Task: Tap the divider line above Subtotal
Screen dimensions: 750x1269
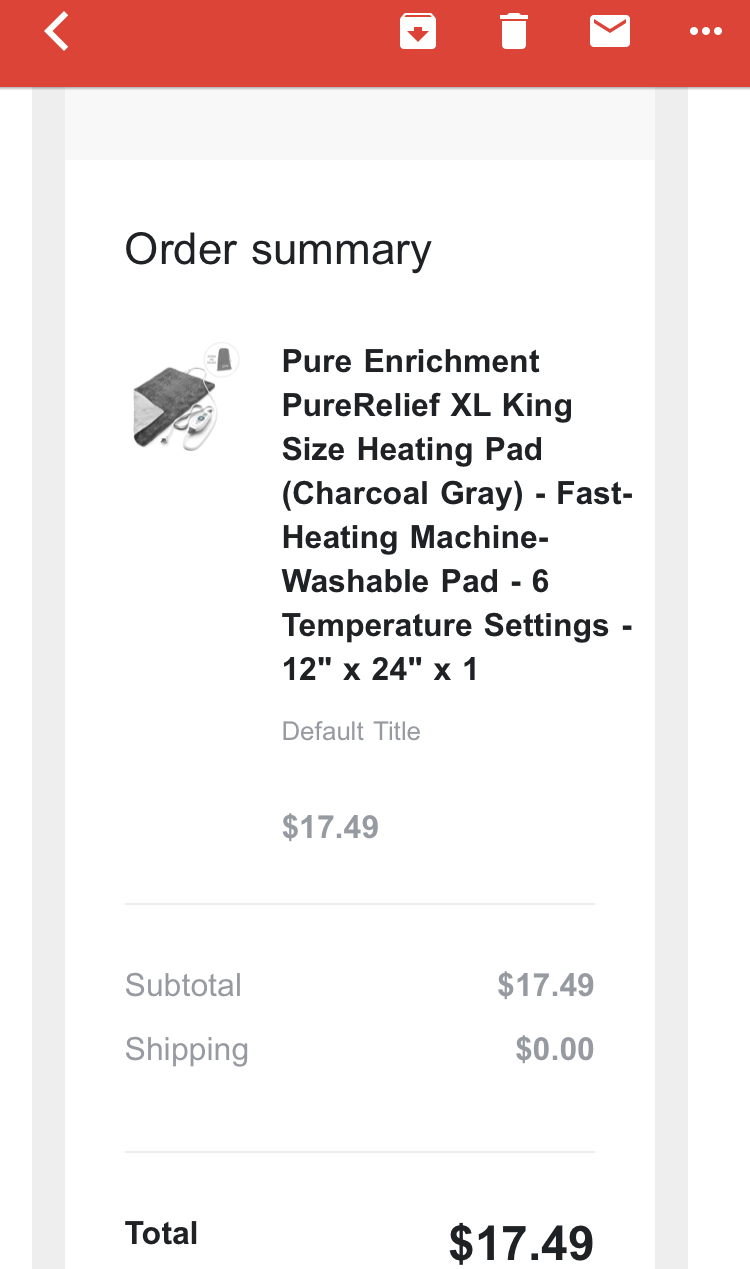Action: [360, 904]
